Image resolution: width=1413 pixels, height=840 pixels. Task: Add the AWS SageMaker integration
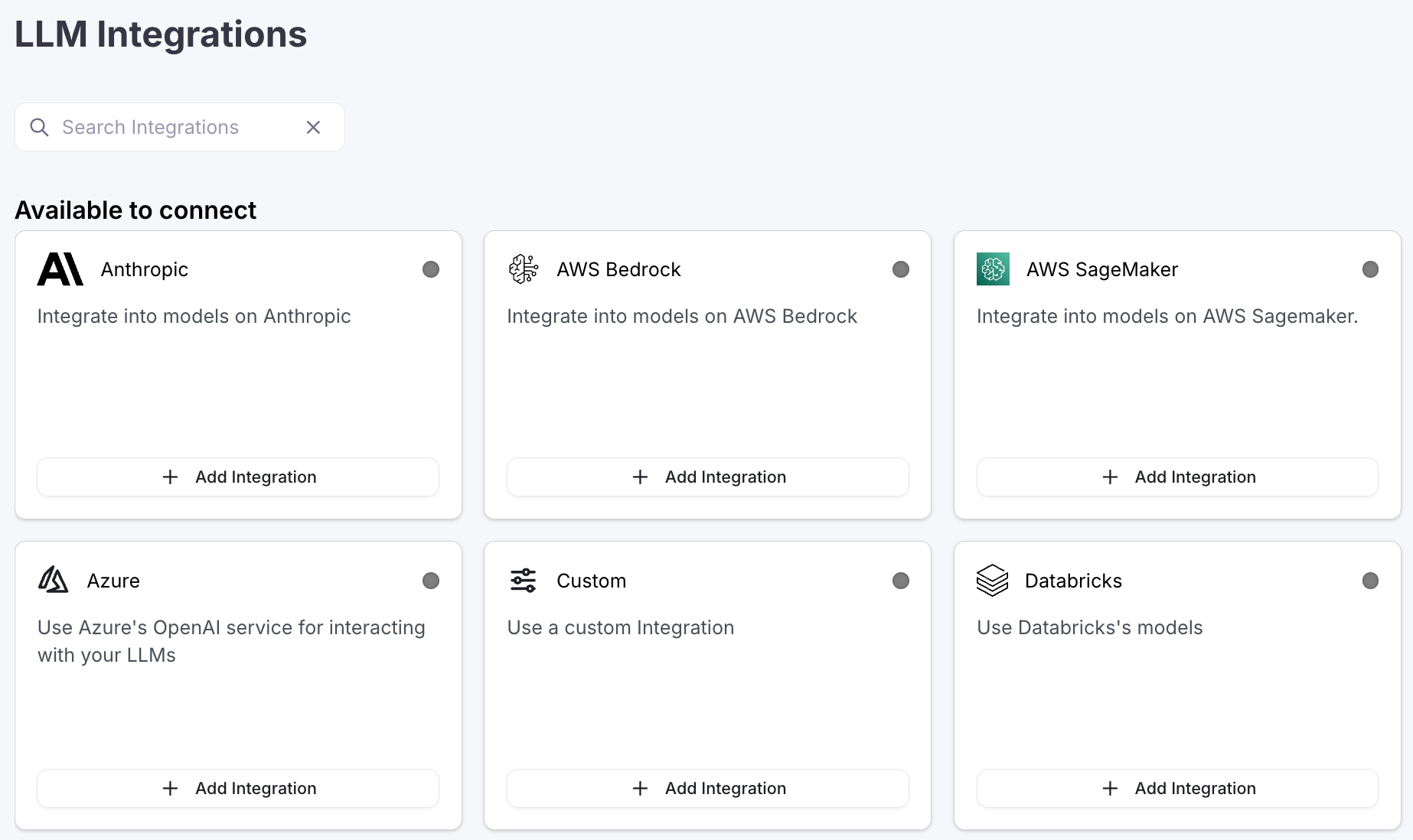1177,477
